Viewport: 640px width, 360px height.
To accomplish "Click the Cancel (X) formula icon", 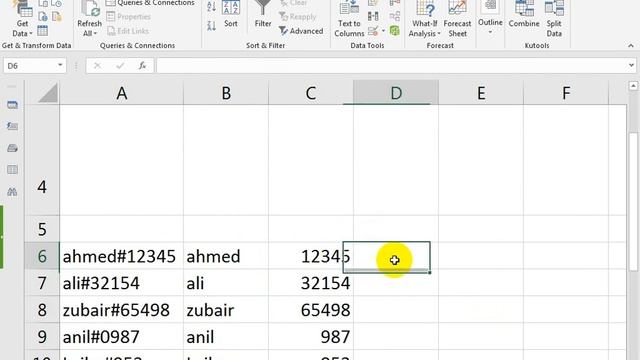I will click(97, 66).
